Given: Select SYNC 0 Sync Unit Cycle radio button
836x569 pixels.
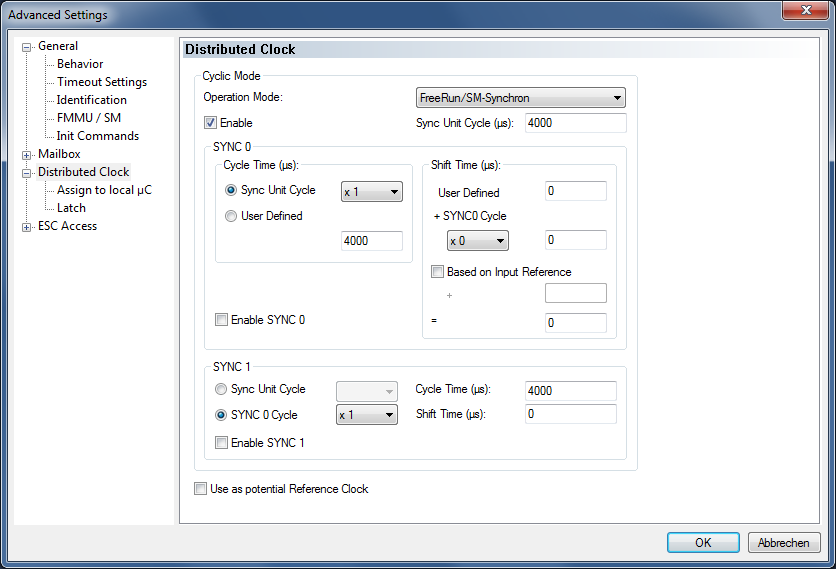Looking at the screenshot, I should click(231, 190).
